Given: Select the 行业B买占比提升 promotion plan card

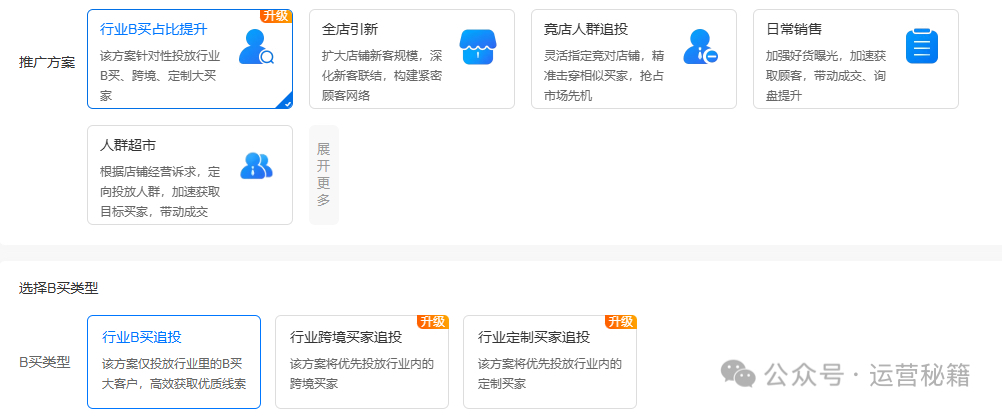Looking at the screenshot, I should [x=190, y=59].
